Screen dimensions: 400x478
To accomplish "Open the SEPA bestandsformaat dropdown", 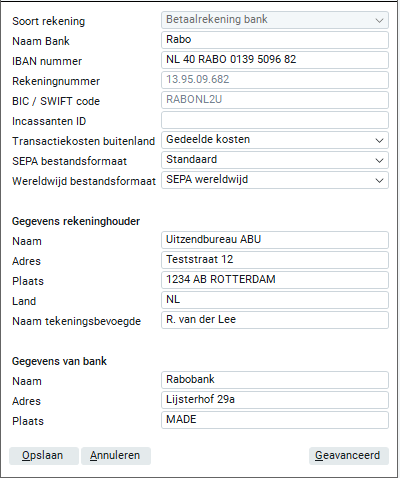I will [x=275, y=160].
